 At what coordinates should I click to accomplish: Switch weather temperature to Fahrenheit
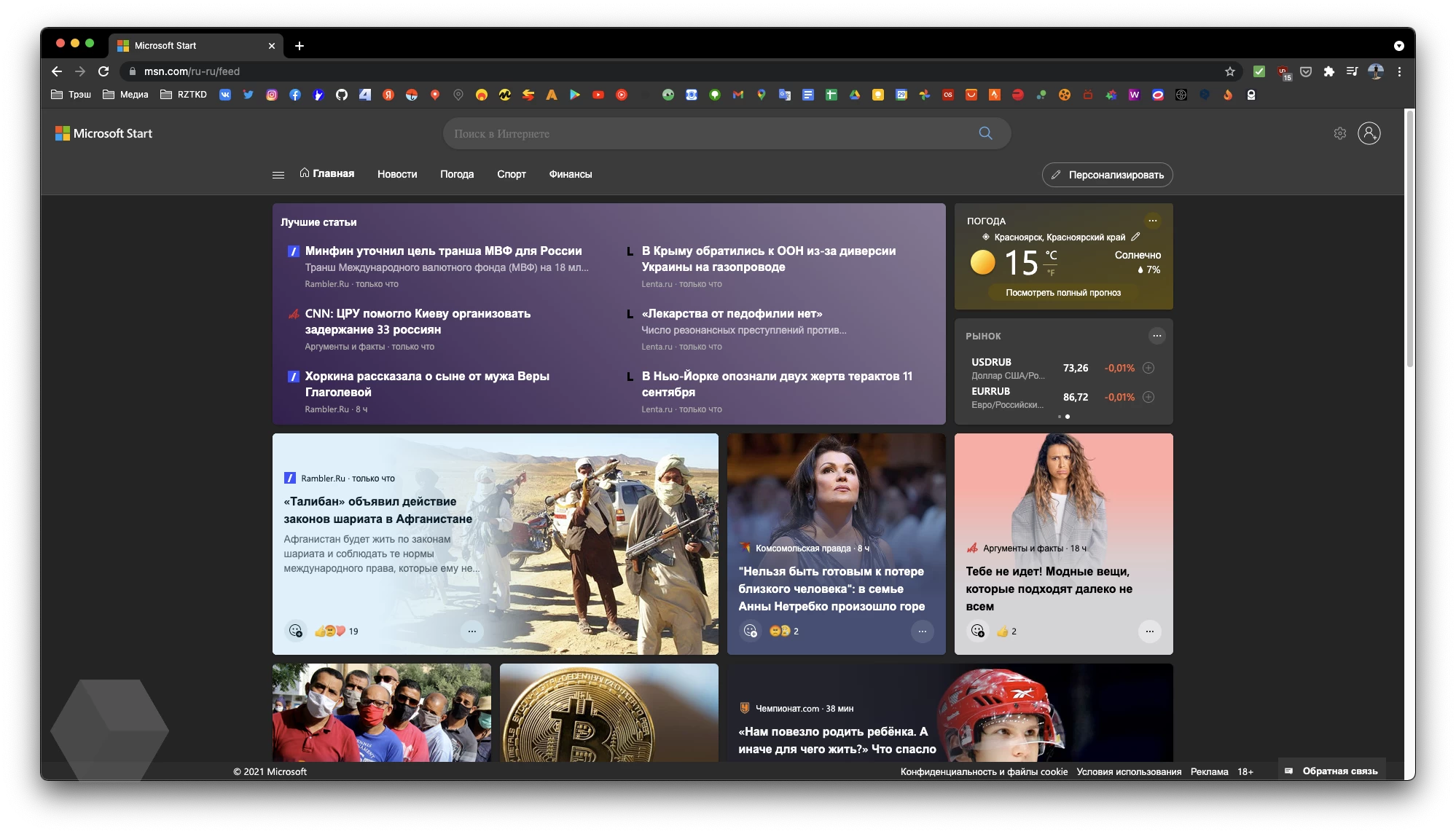(x=1052, y=272)
